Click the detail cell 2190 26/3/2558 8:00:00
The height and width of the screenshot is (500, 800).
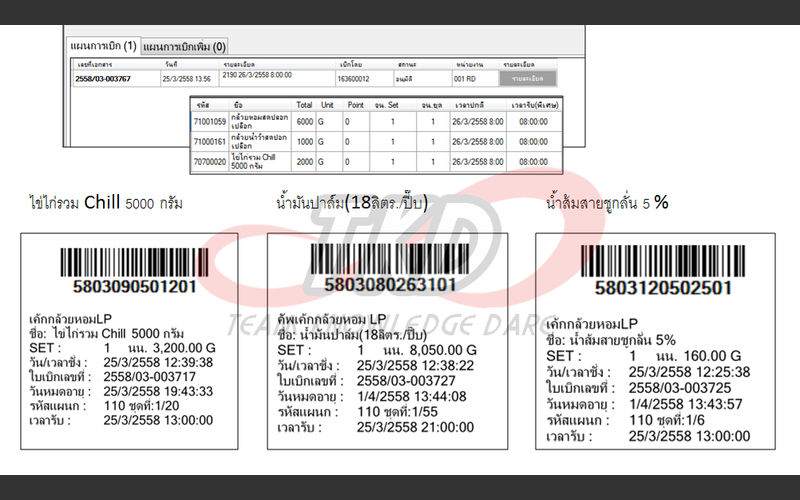coord(257,75)
